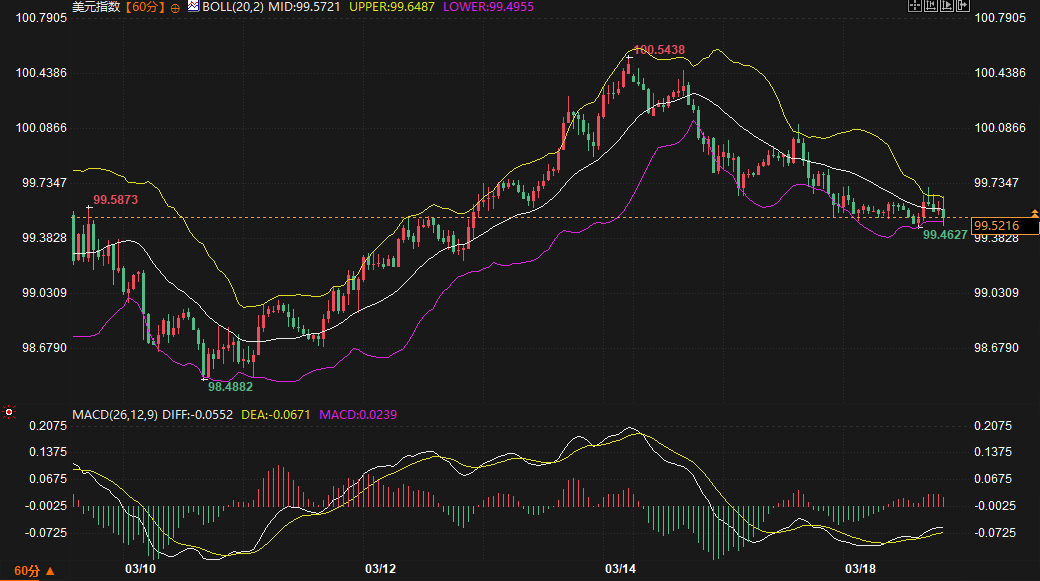Click the export arrow icon at top right

pos(963,6)
